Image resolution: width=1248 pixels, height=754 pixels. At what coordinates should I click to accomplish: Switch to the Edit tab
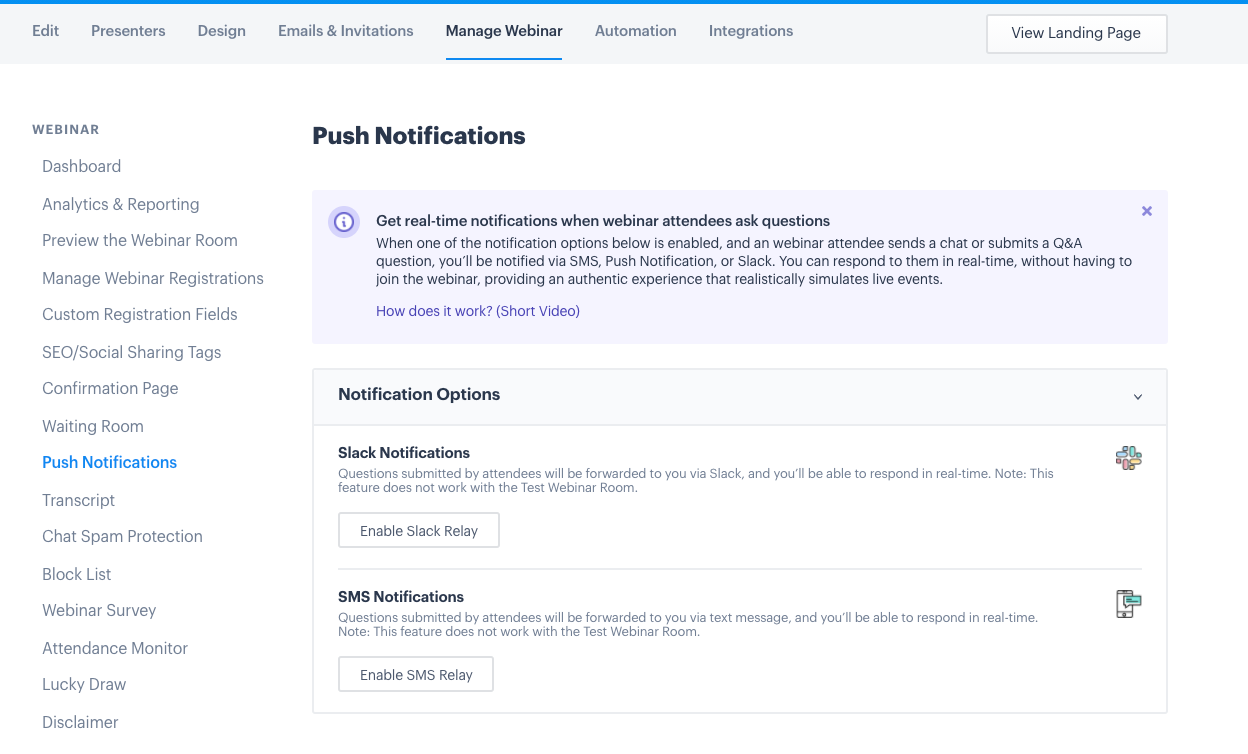tap(45, 31)
